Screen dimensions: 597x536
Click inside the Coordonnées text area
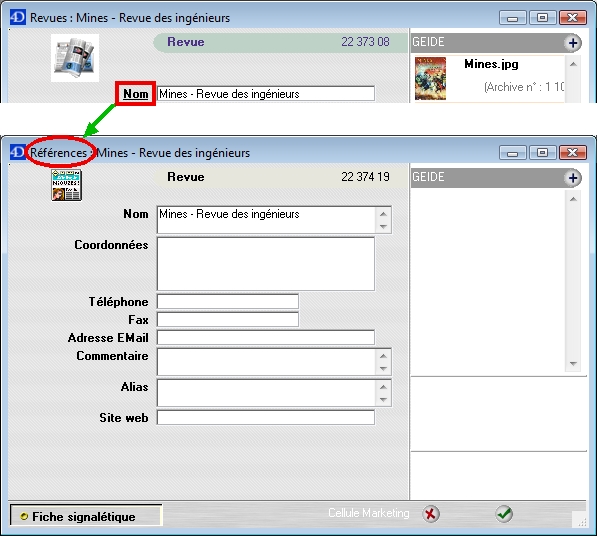(x=266, y=264)
